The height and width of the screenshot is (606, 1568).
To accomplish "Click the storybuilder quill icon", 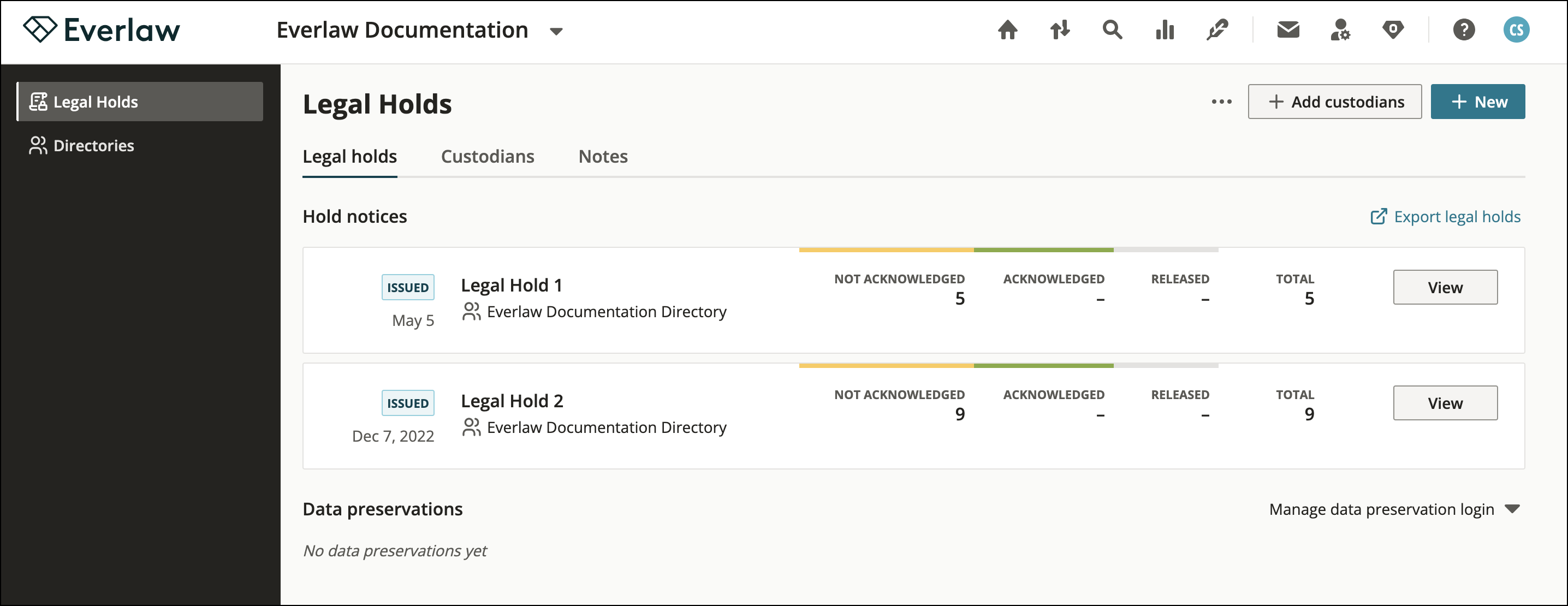I will 1217,29.
